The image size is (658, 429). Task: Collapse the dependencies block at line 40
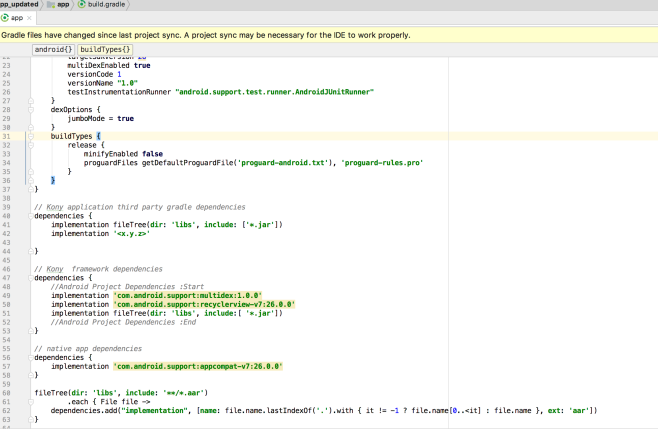(31, 216)
